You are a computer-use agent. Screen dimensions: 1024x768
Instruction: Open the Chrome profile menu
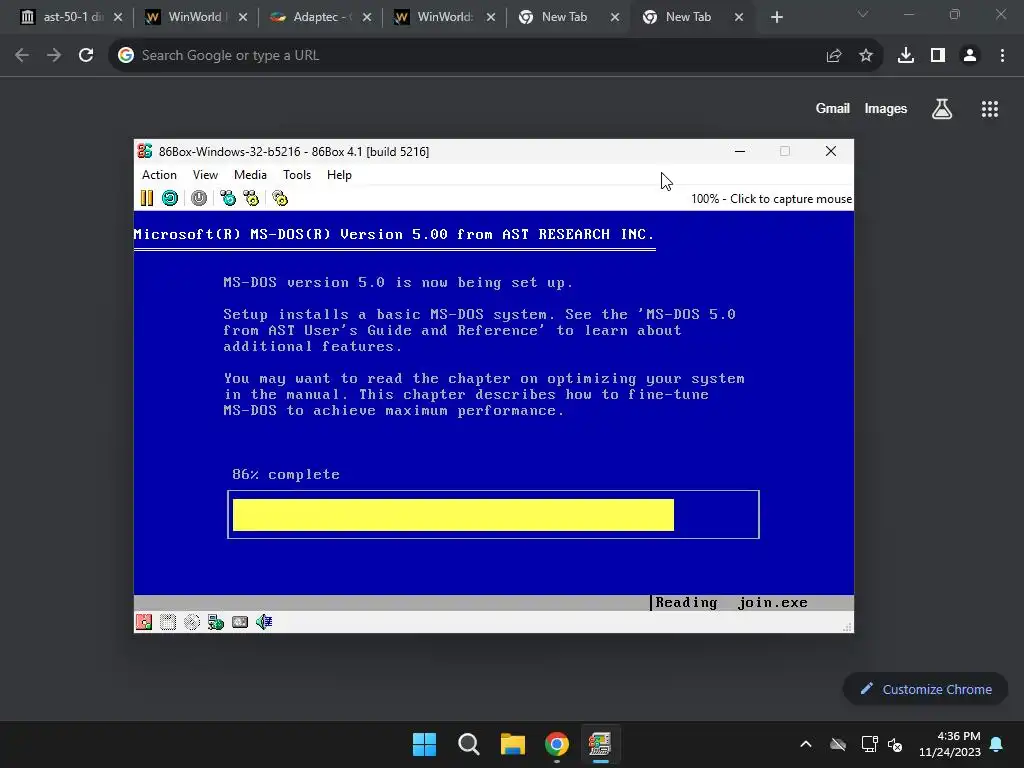(970, 56)
